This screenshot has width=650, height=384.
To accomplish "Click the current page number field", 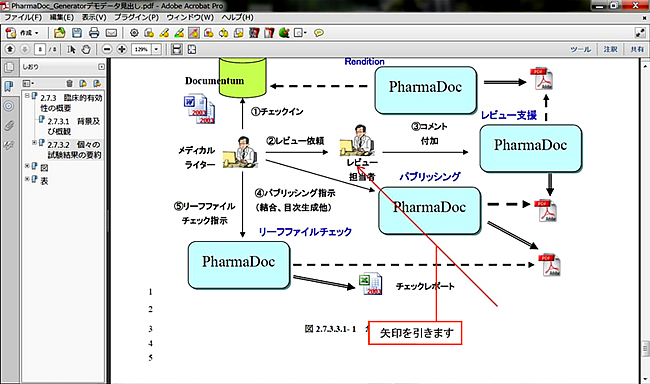I will pos(40,49).
